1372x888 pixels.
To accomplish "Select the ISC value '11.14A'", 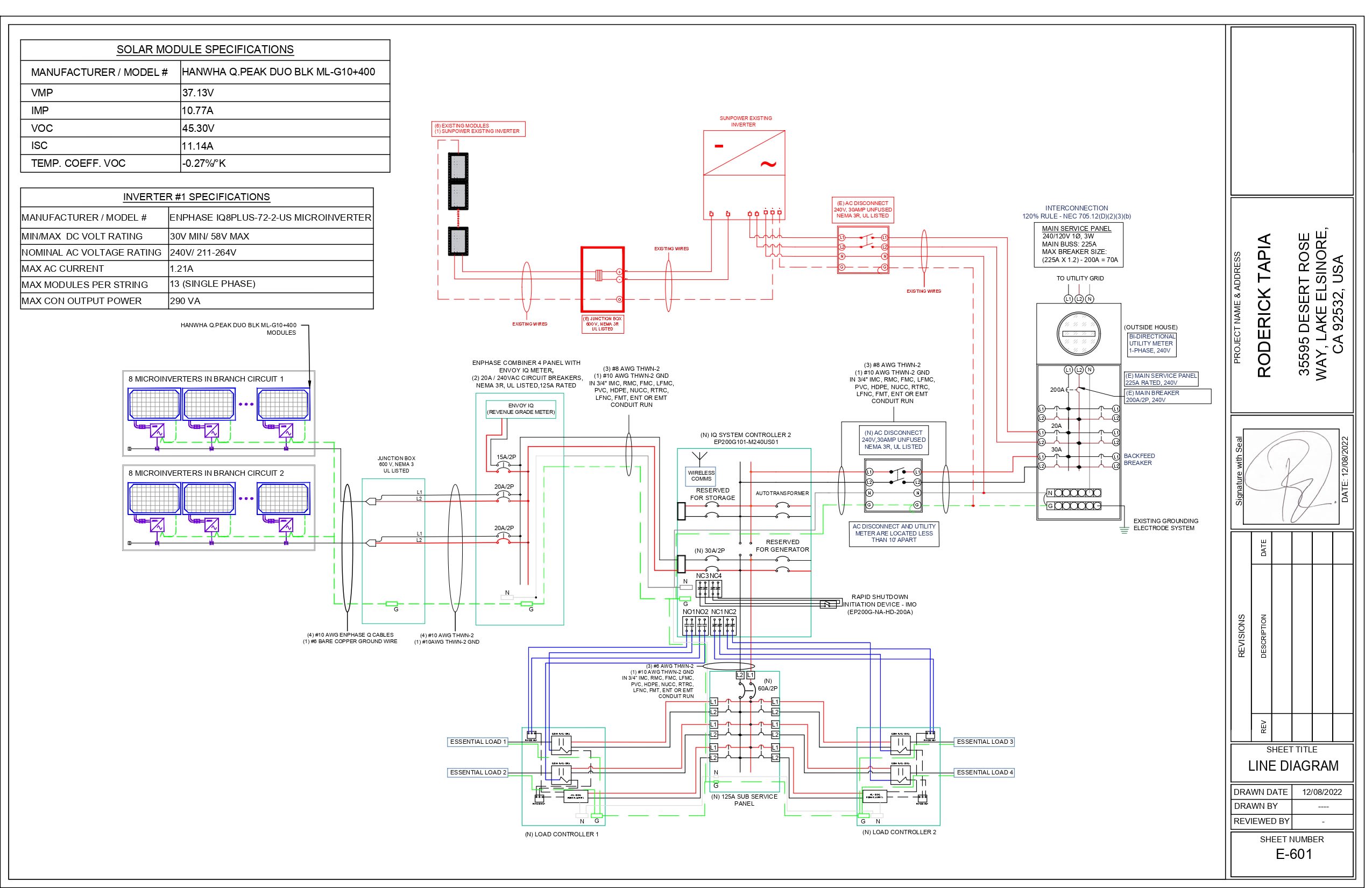I will 198,146.
